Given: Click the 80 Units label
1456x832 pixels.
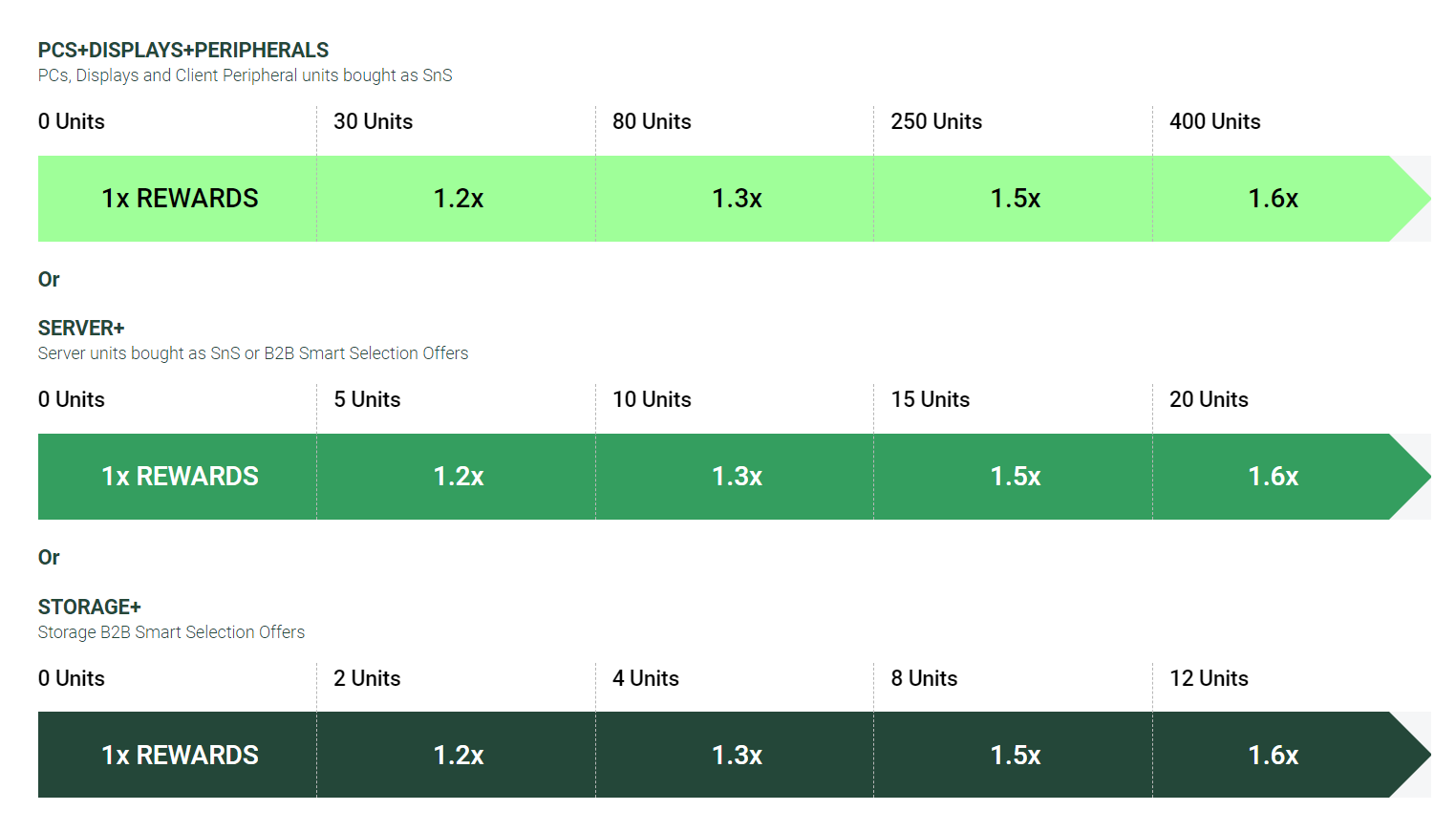Looking at the screenshot, I should (x=652, y=122).
